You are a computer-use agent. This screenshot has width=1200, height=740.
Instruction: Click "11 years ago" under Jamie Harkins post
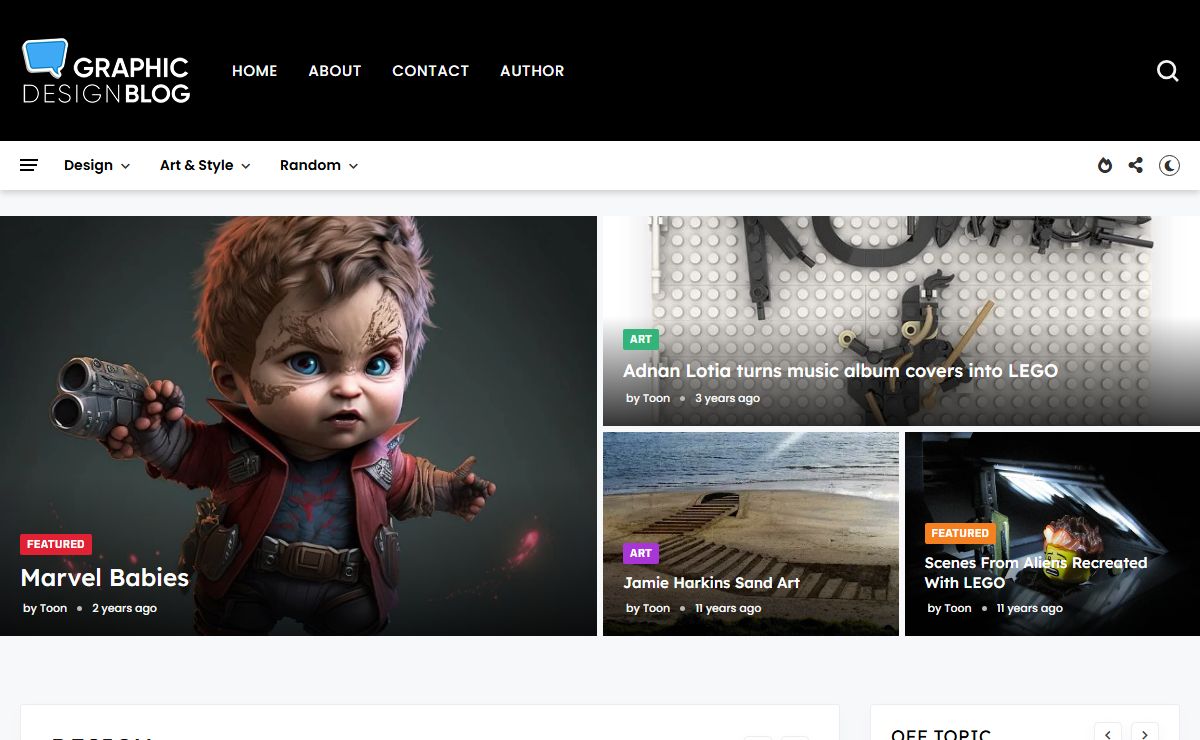coord(728,608)
